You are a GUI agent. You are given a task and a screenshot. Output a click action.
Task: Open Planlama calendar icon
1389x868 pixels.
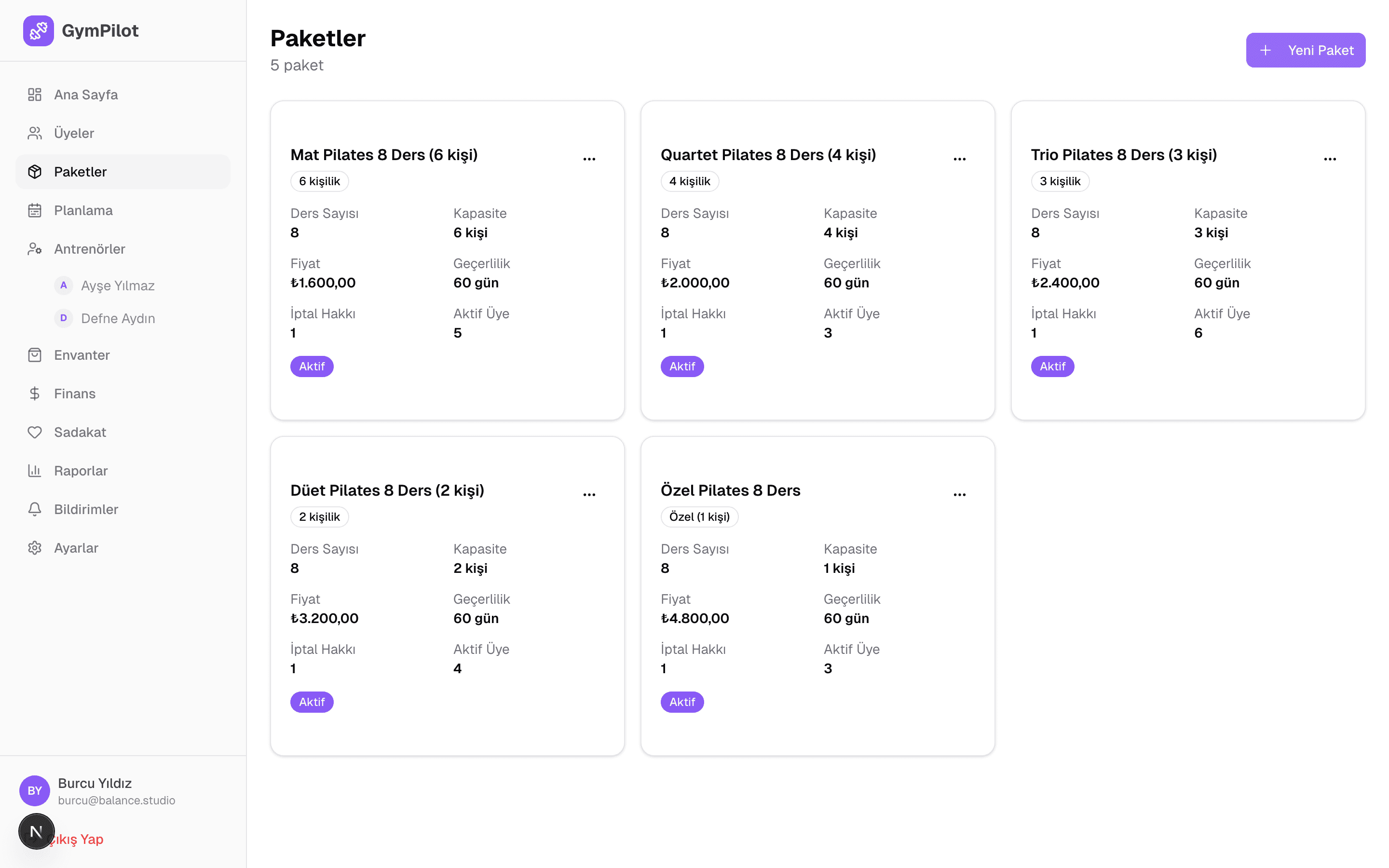pos(34,210)
